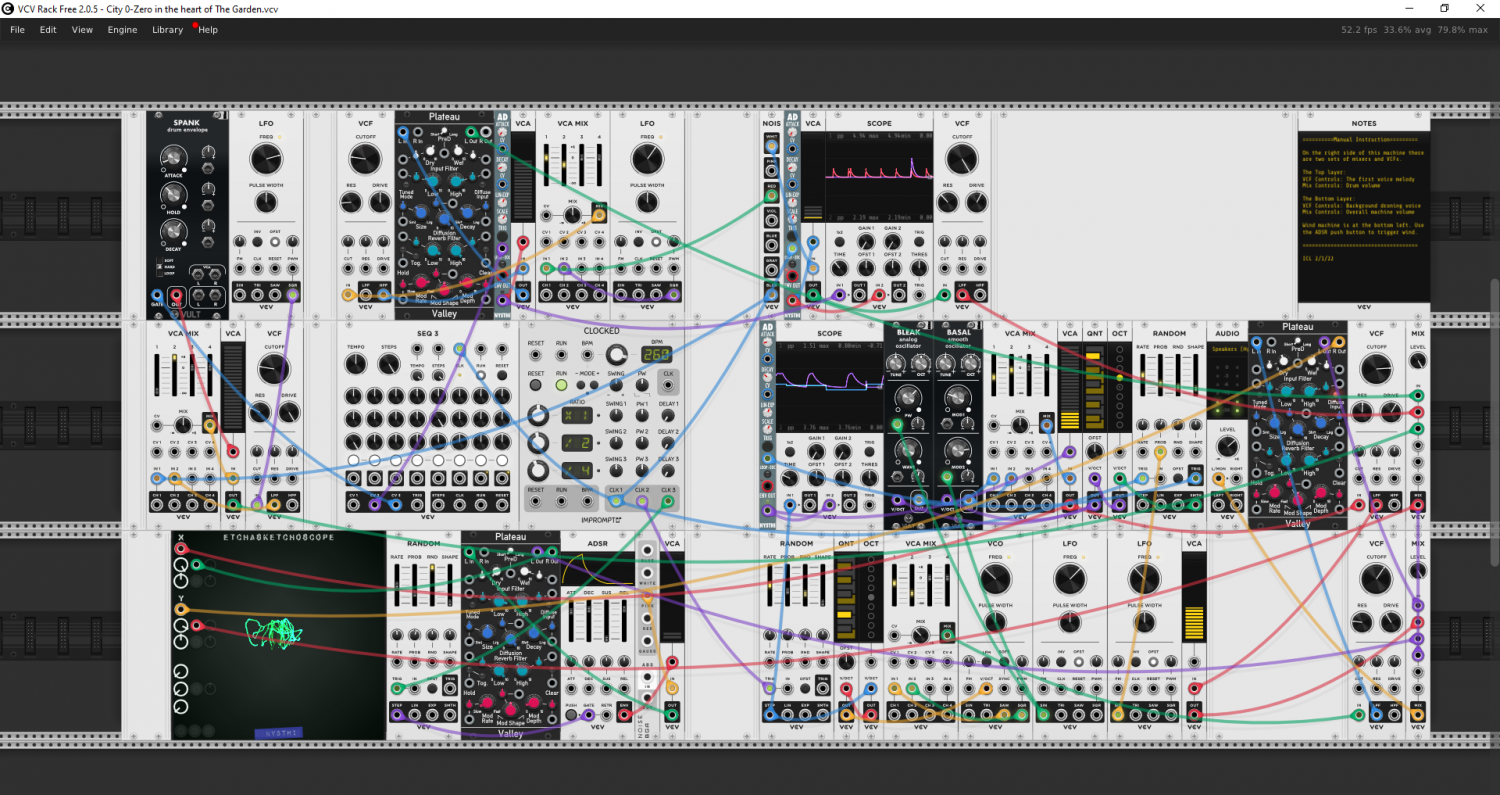Click the HOLD knob on SPANK
1500x795 pixels.
pos(174,195)
